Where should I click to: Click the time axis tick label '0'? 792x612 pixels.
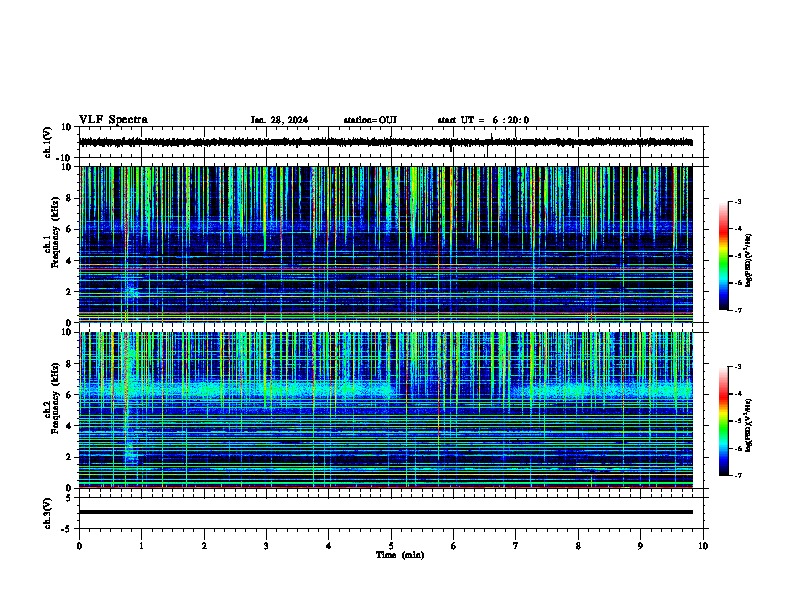point(79,546)
